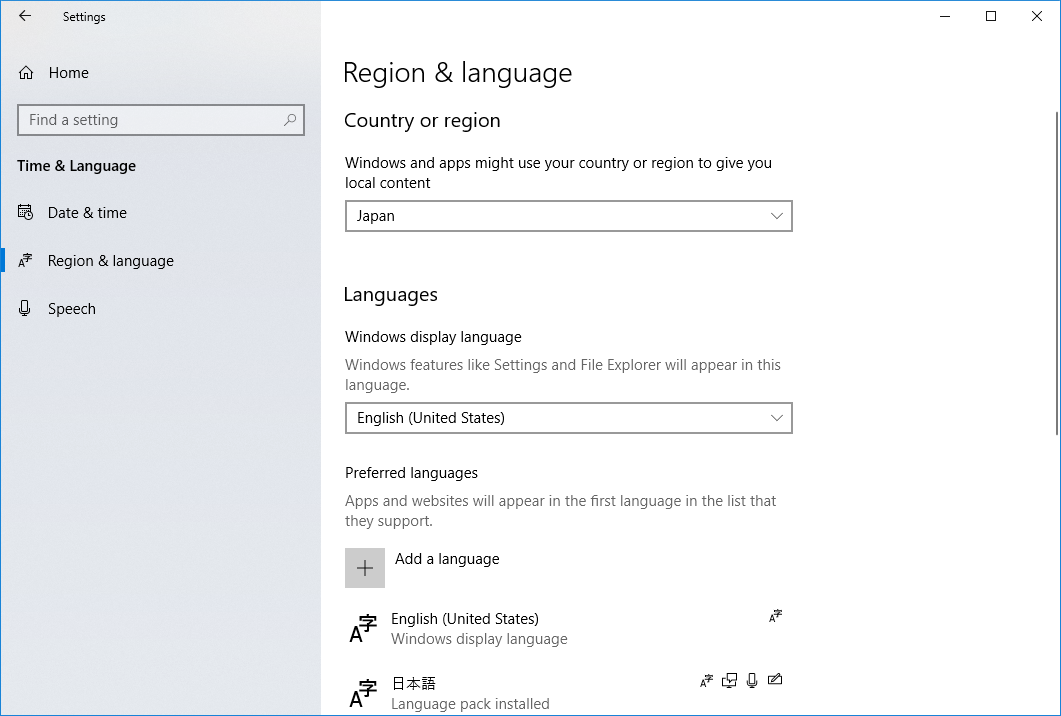Open the Speech settings page
Screen dimensions: 1061x716
pos(160,309)
